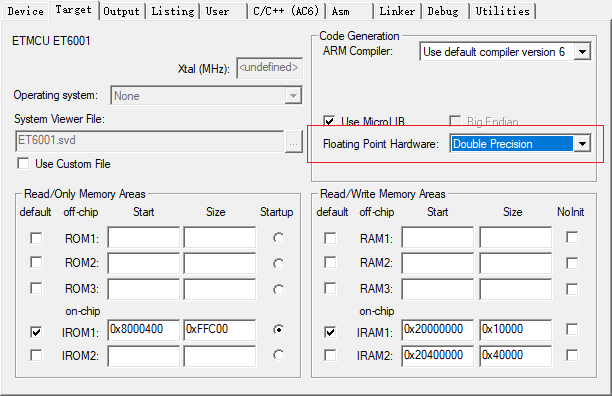Viewport: 612px width, 396px height.
Task: Check the ROM3 default checkbox
Action: pyautogui.click(x=36, y=288)
